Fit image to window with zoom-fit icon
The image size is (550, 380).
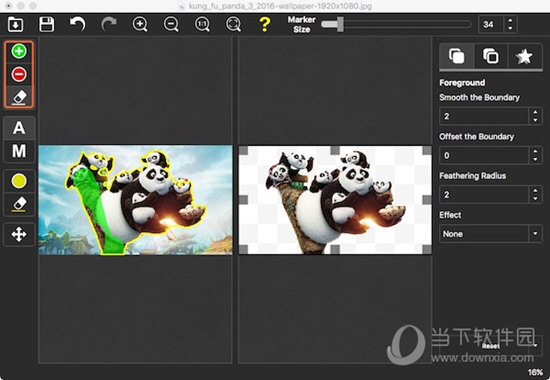coord(234,24)
